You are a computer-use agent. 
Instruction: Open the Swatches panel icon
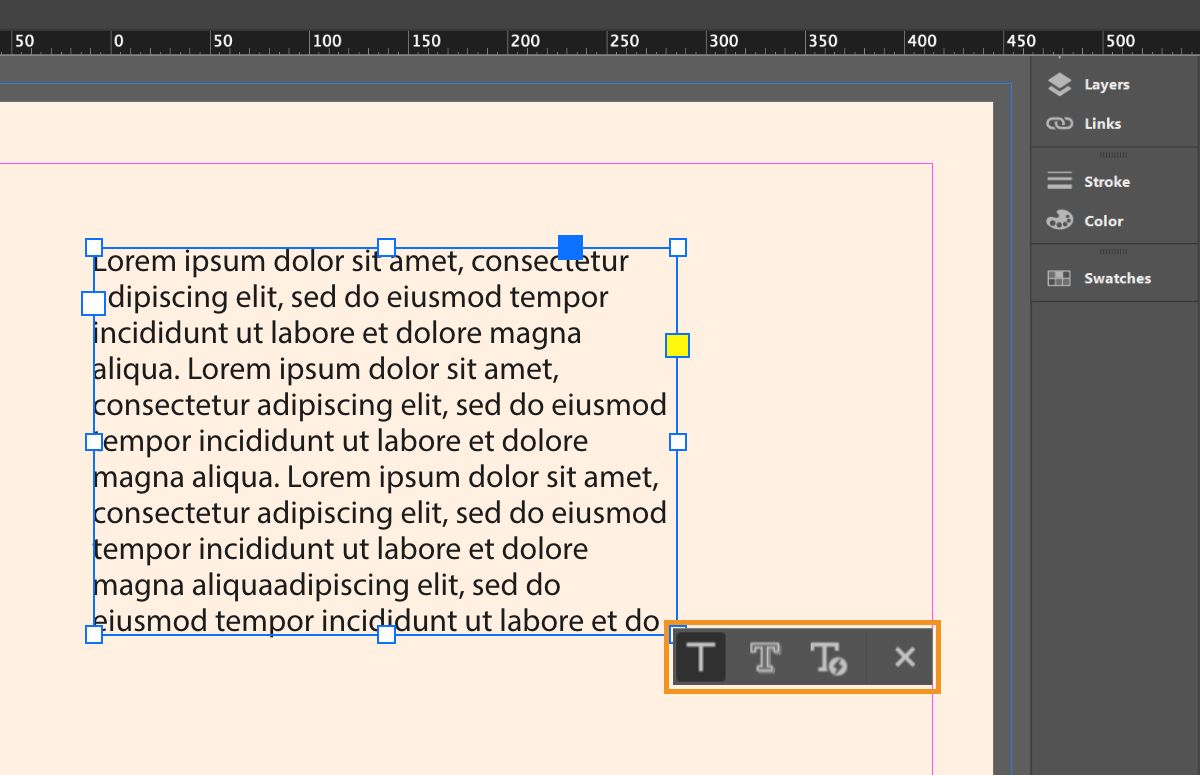pos(1059,278)
